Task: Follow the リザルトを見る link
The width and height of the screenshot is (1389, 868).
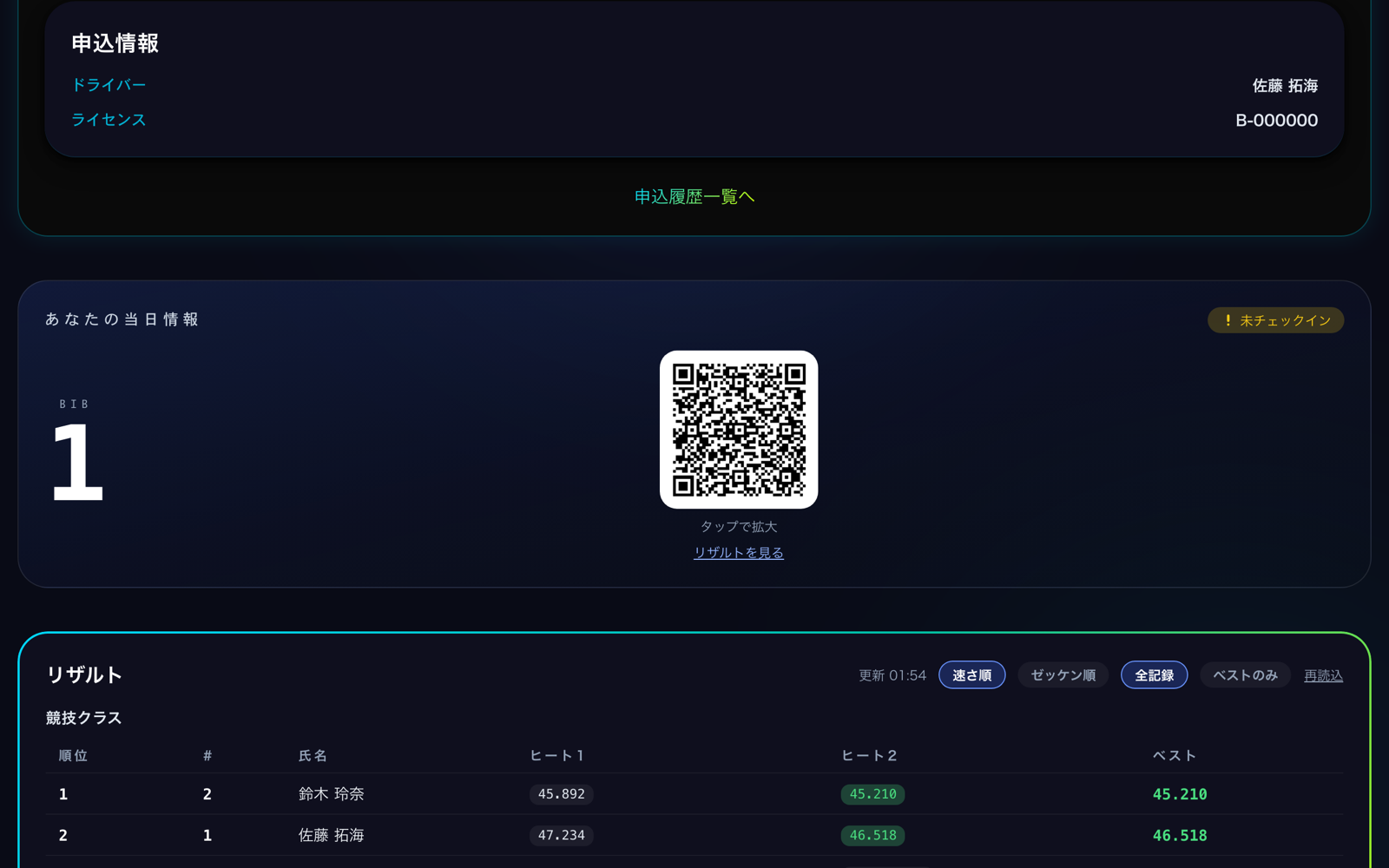Action: (x=739, y=553)
